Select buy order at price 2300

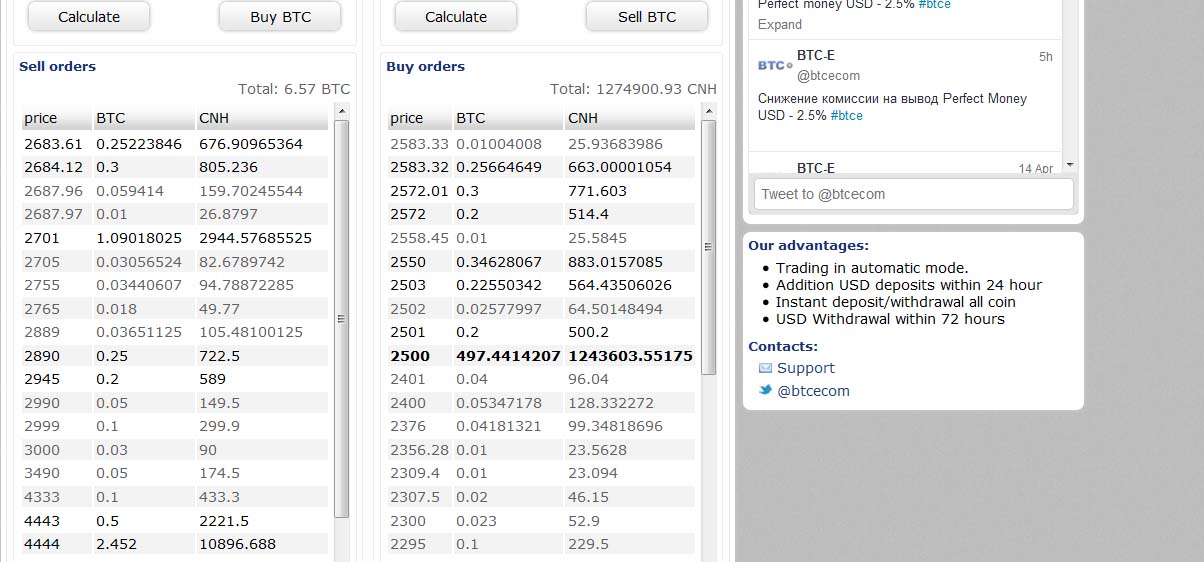[x=542, y=521]
